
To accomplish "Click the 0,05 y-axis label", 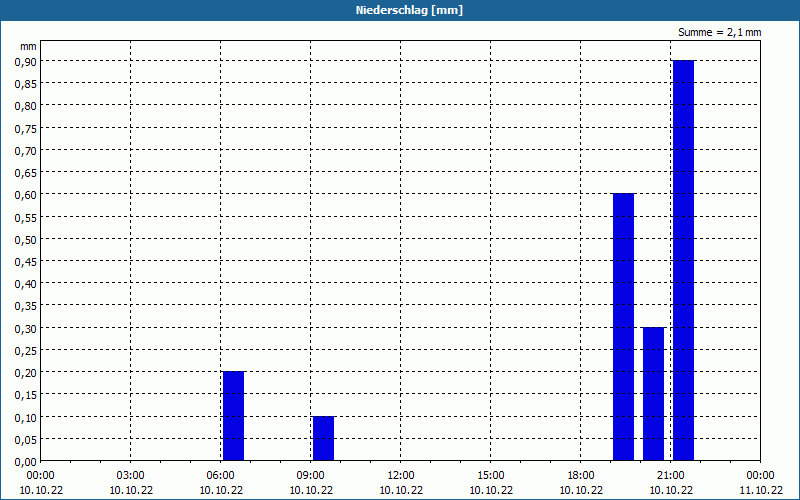I will coord(25,439).
